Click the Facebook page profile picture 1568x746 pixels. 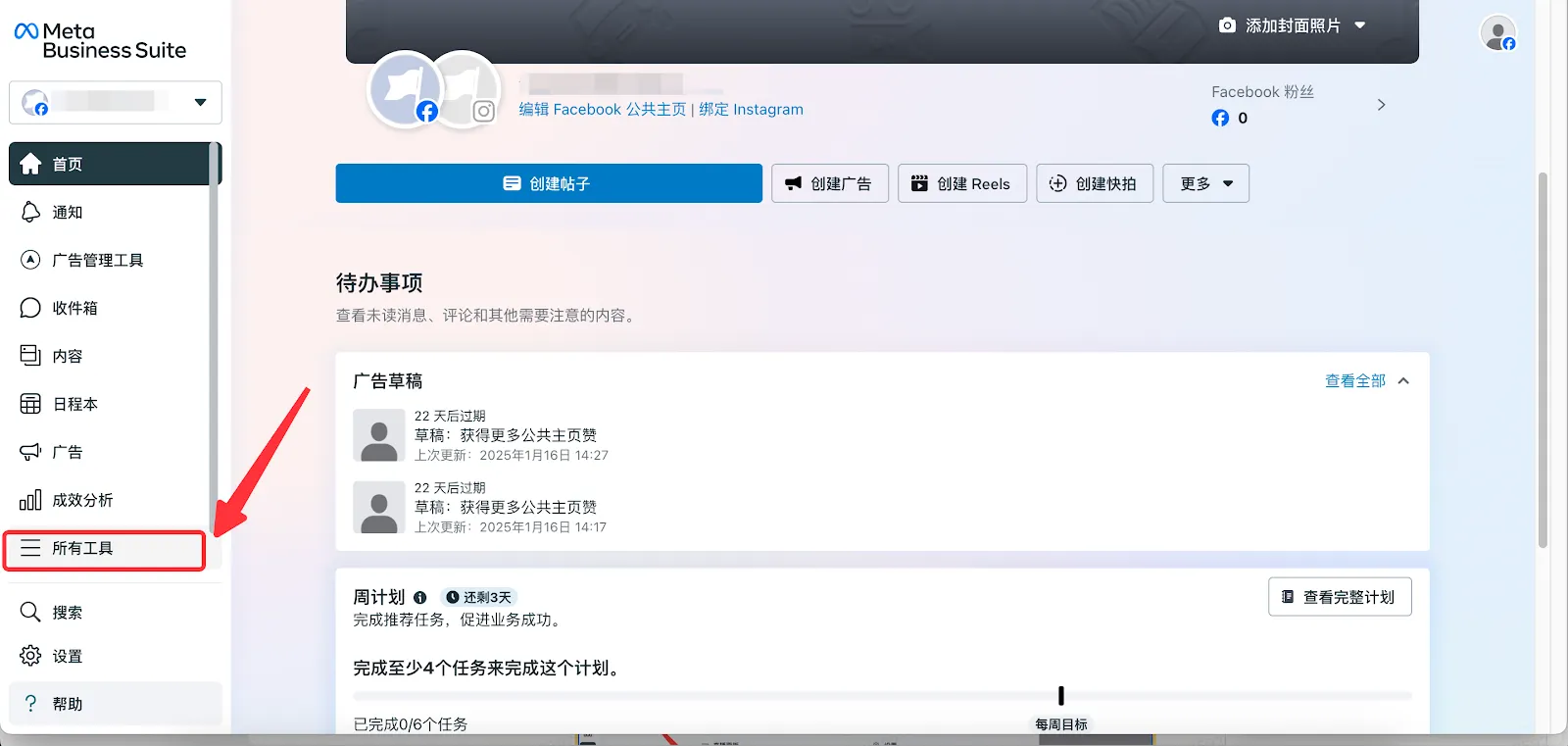[403, 88]
